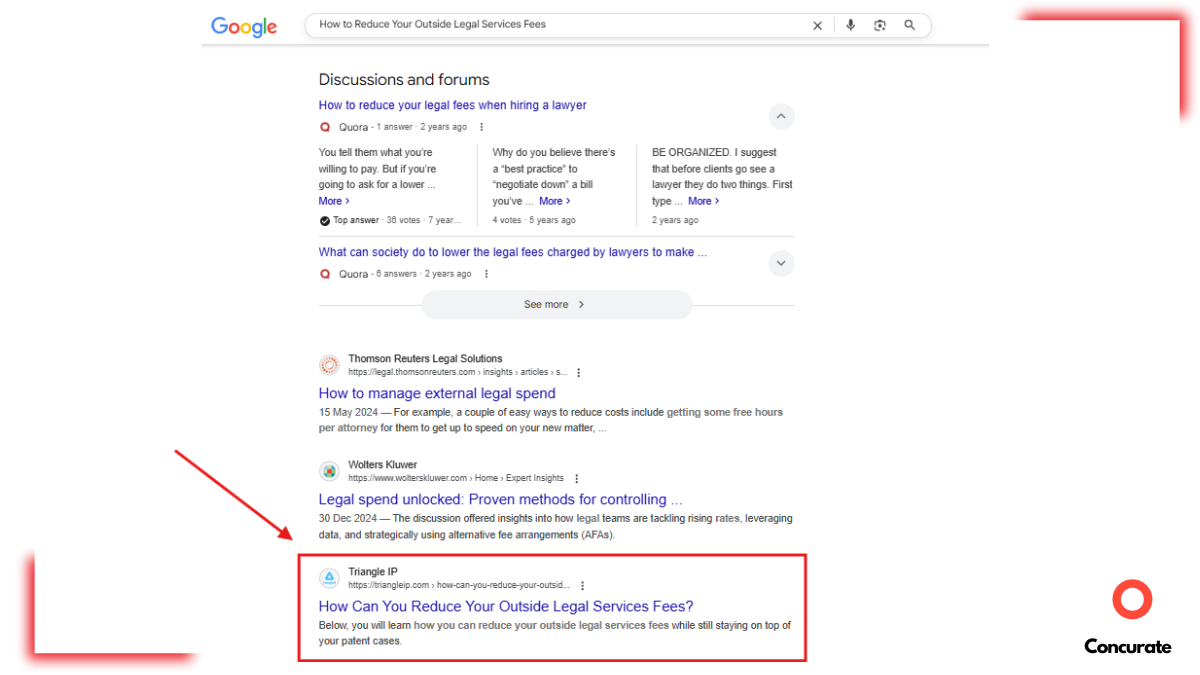The height and width of the screenshot is (675, 1200).
Task: Click the Wolters Kluwer favicon
Action: 329,471
